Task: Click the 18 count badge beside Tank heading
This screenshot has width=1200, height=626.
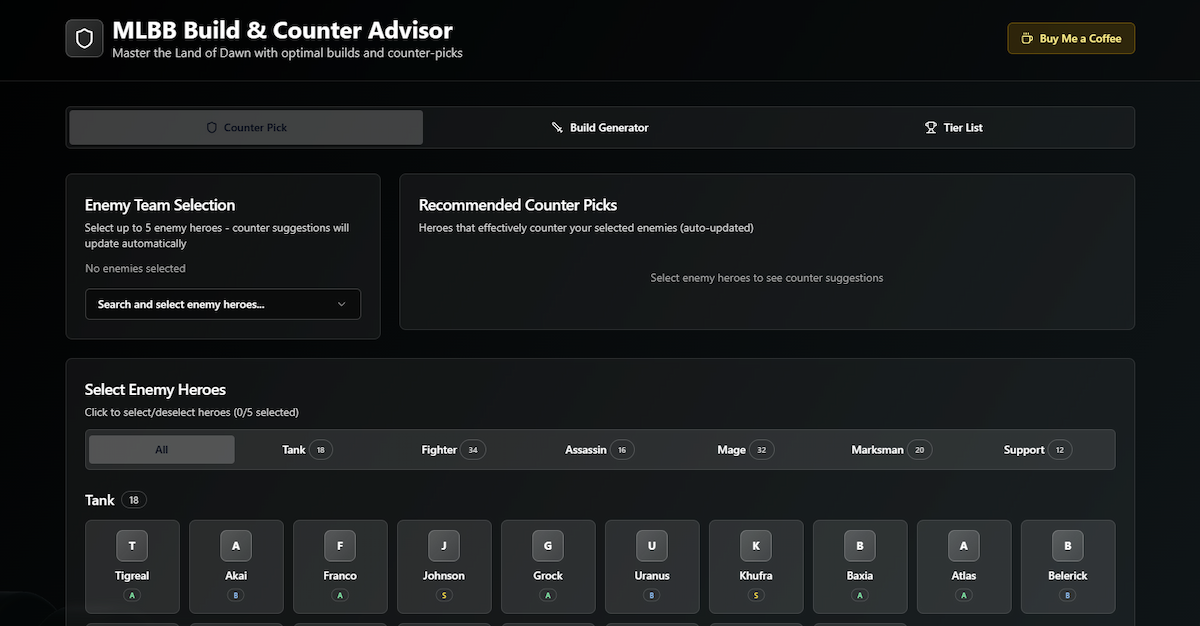Action: click(134, 500)
